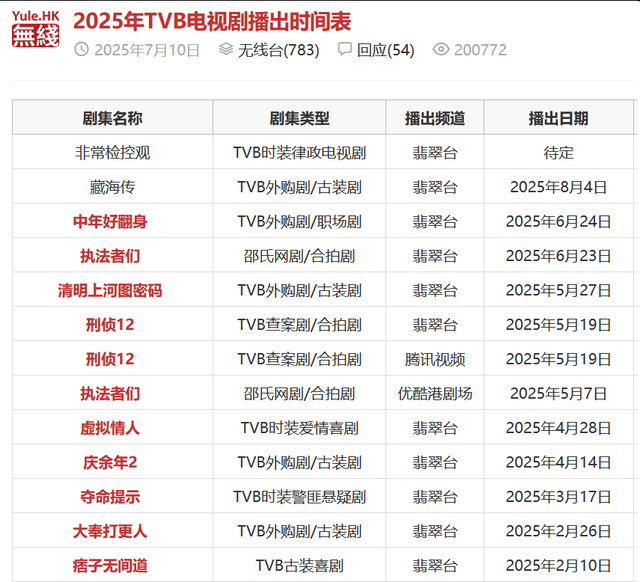Image resolution: width=640 pixels, height=582 pixels.
Task: Select the 2025年4月14日 date cell
Action: coord(558,462)
